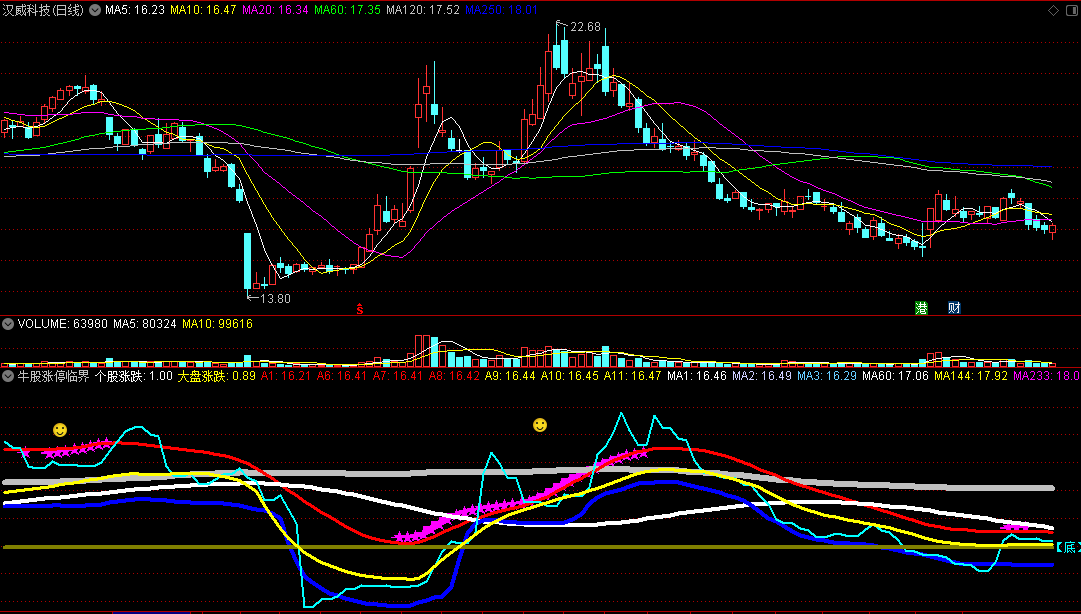Click the MA60: 17.06 indicator value
This screenshot has height=614, width=1081.
(896, 376)
